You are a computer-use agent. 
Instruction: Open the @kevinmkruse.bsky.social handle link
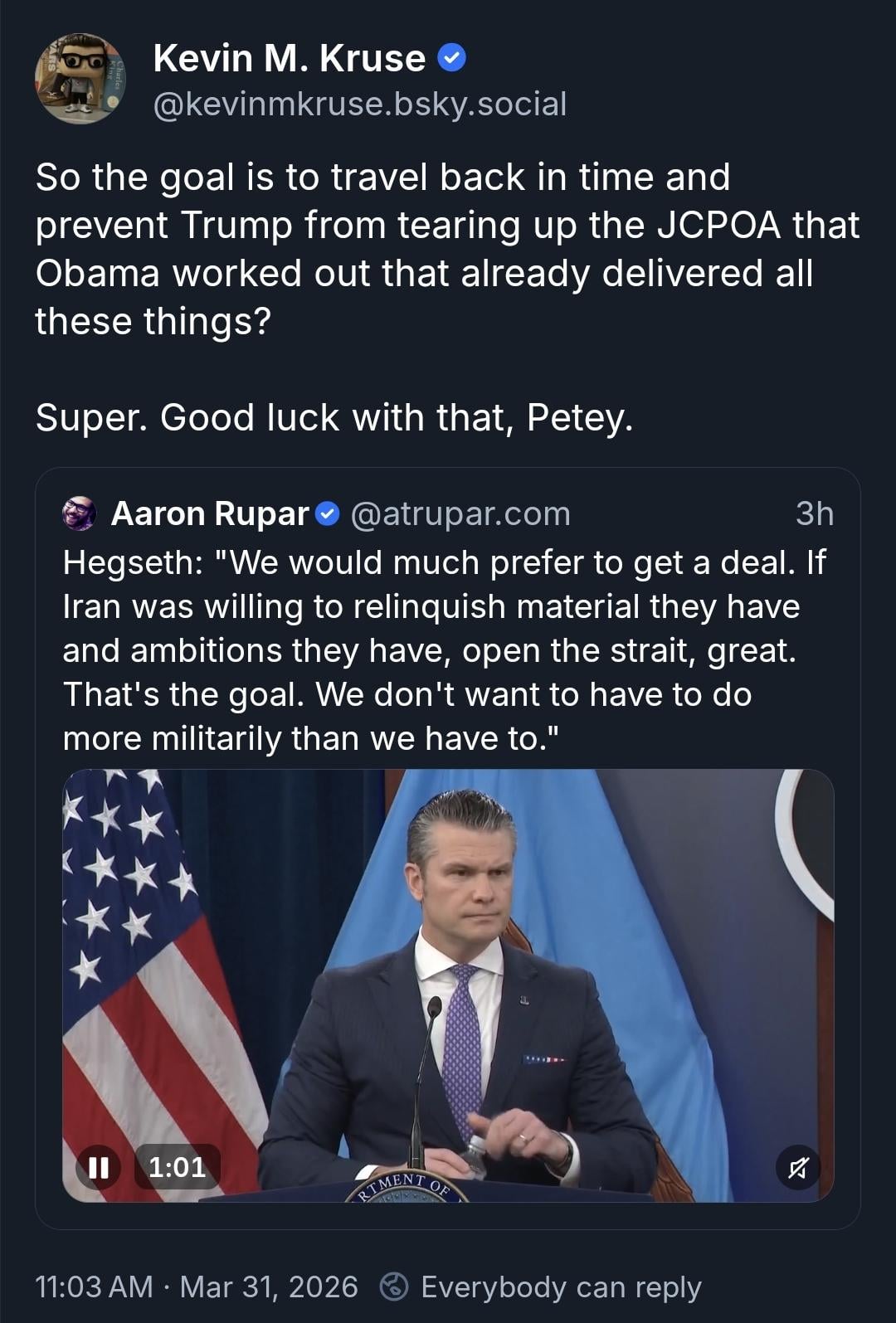tap(359, 105)
